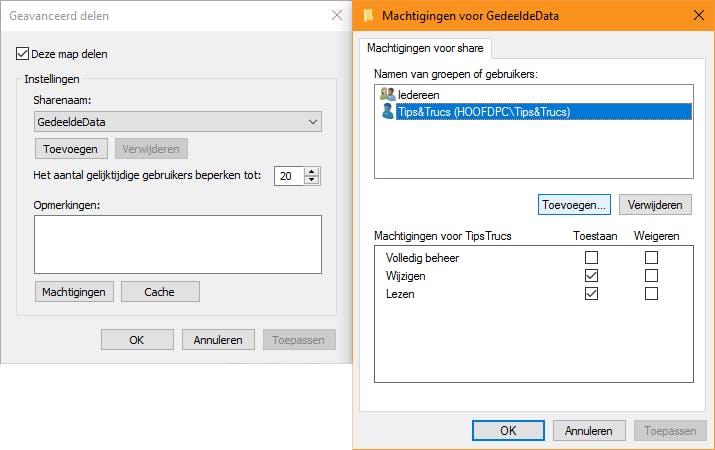
Task: Click the Iedereen group icon
Action: 388,94
